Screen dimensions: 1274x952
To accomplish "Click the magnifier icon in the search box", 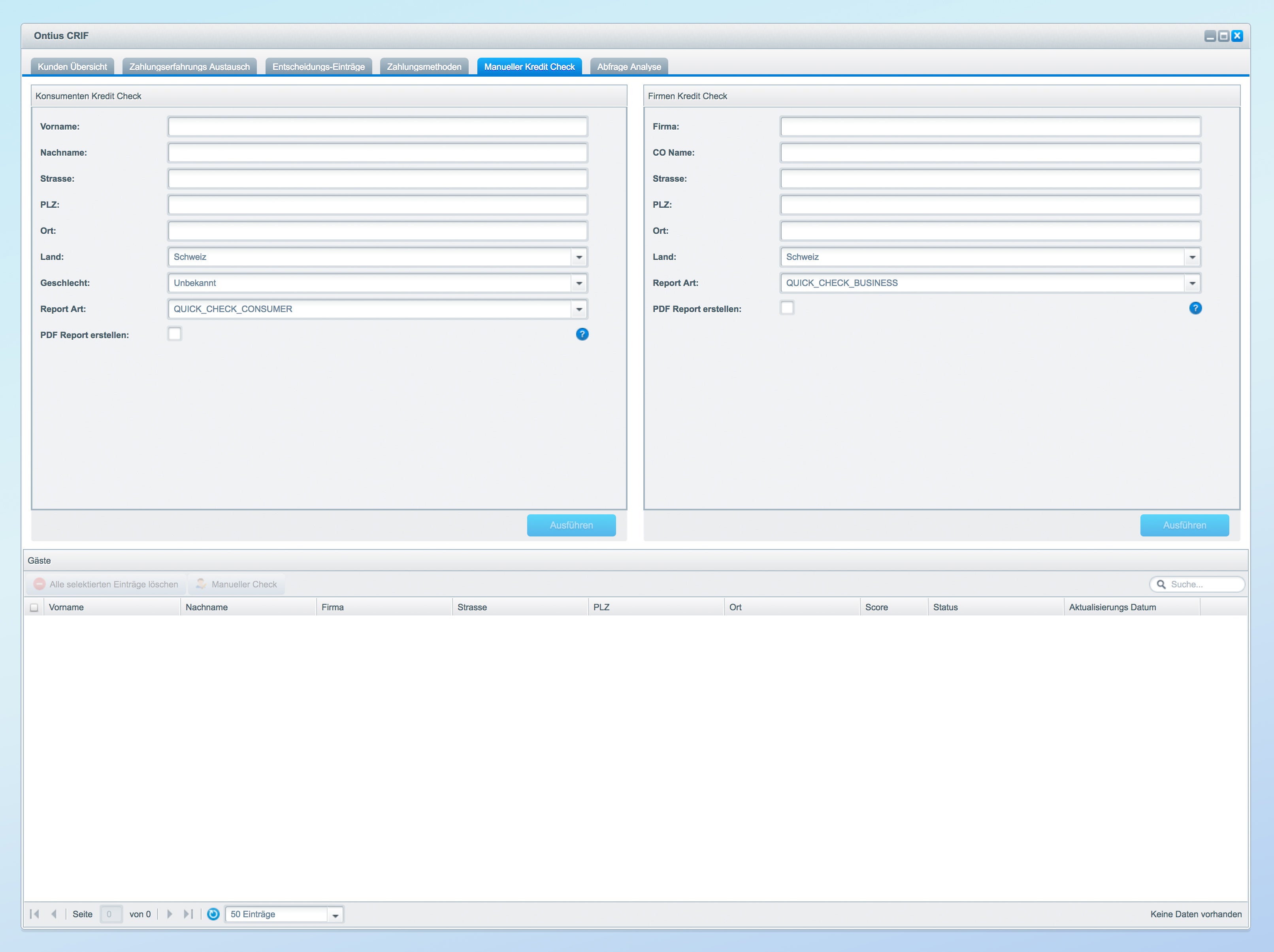I will (x=1161, y=584).
